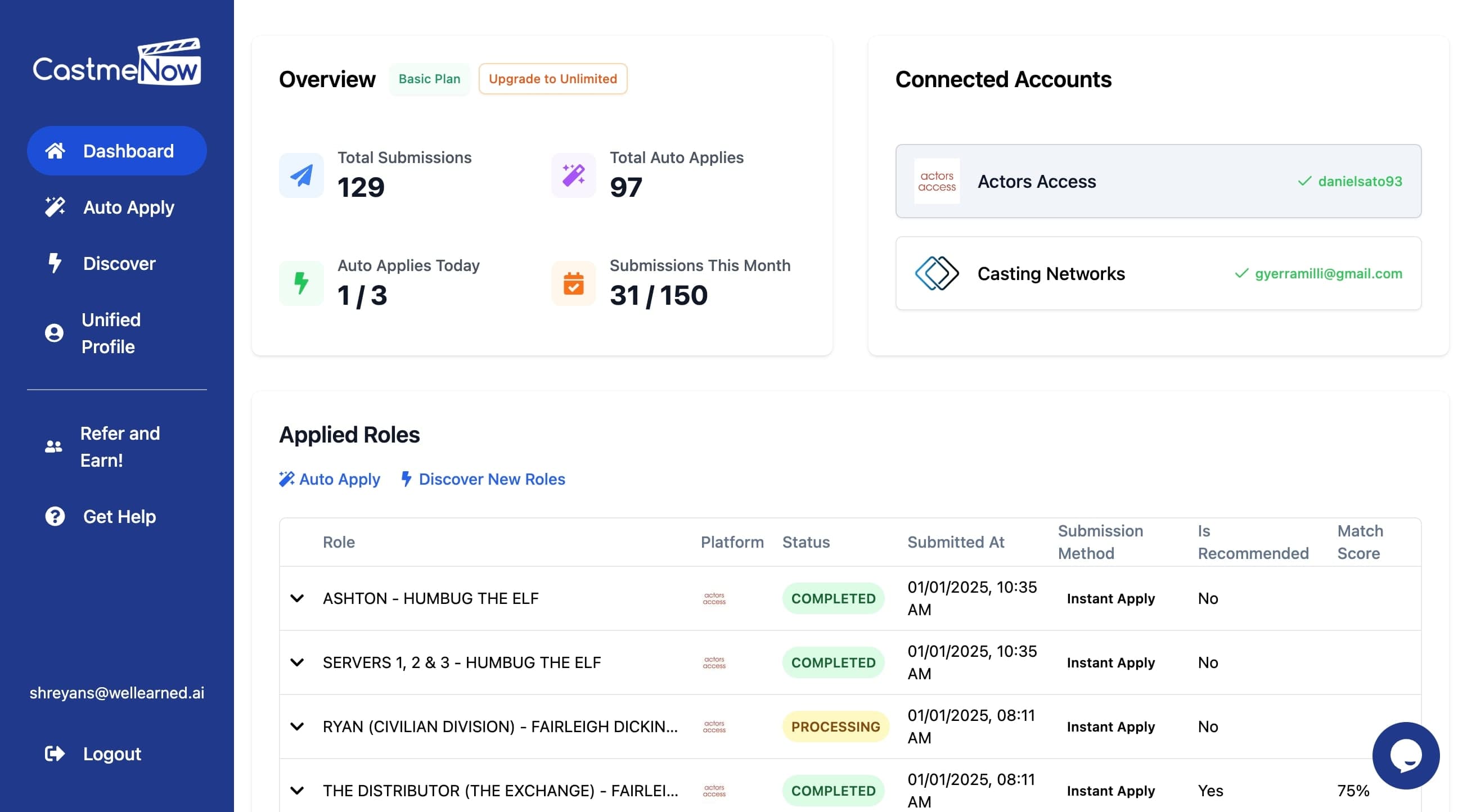Click platform logo in THE DISTRIBUTOR row
The image size is (1467, 812).
point(714,791)
